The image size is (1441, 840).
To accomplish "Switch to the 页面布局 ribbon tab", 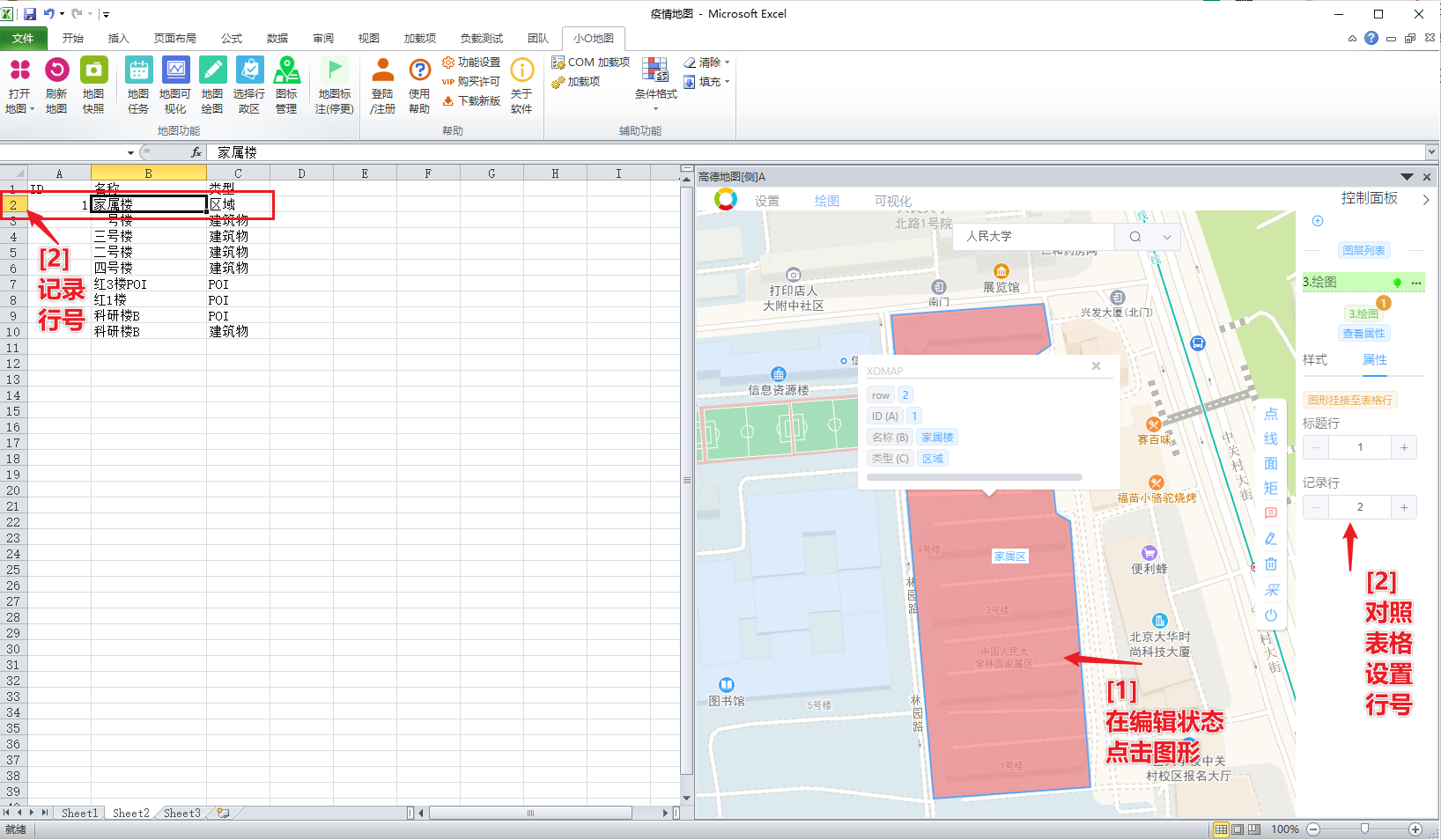I will click(x=175, y=39).
